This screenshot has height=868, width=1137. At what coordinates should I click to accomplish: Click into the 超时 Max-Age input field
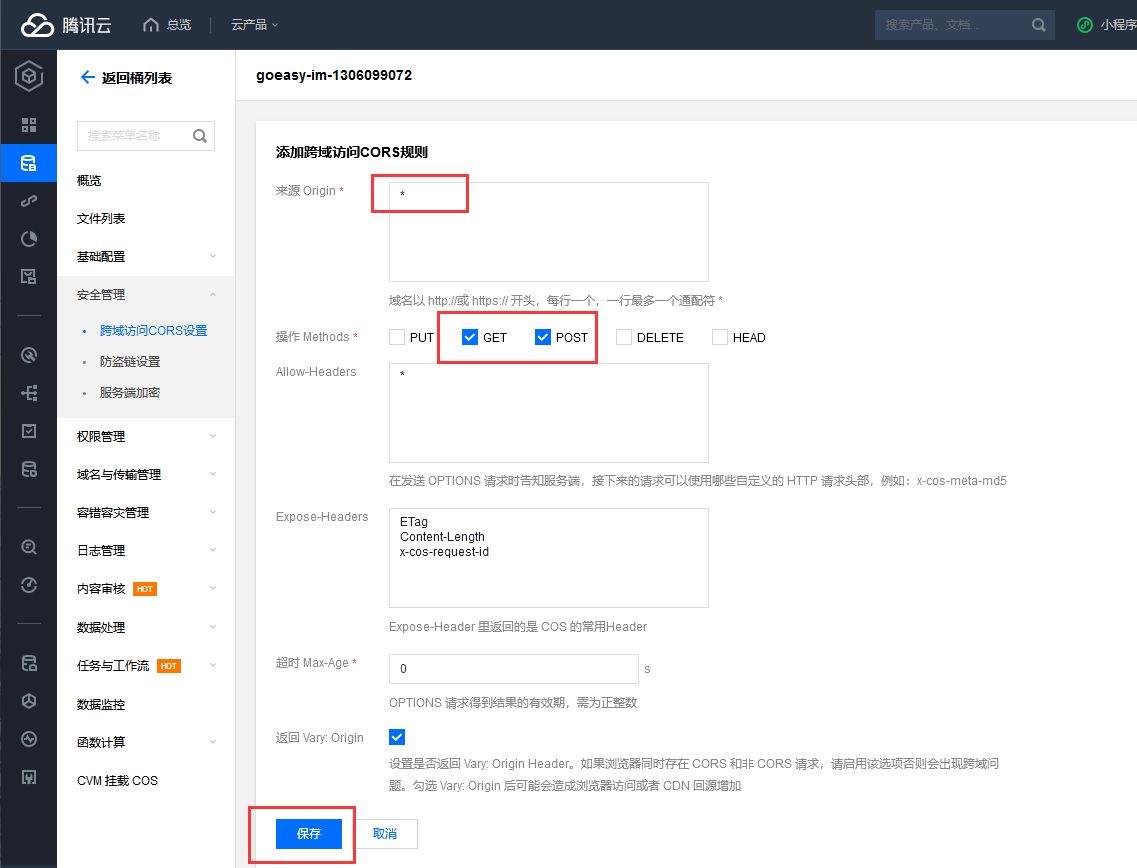513,669
